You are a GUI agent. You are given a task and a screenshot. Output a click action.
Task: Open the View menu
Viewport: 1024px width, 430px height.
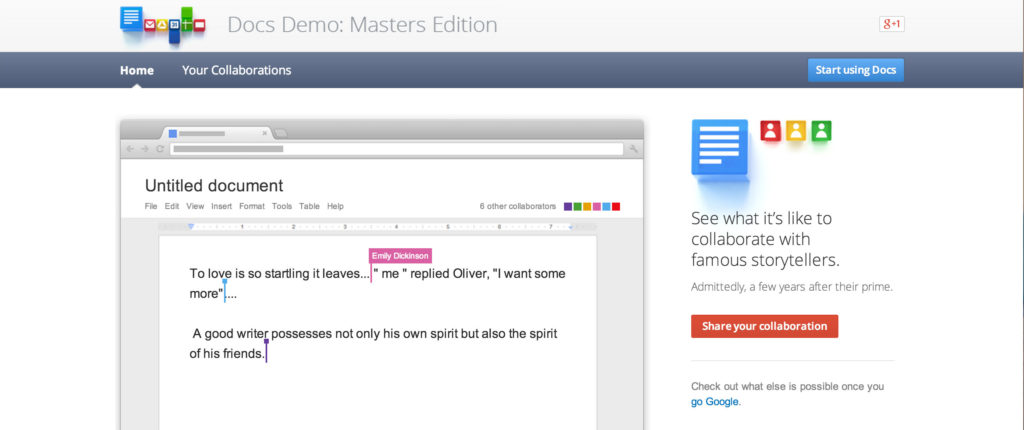tap(195, 206)
